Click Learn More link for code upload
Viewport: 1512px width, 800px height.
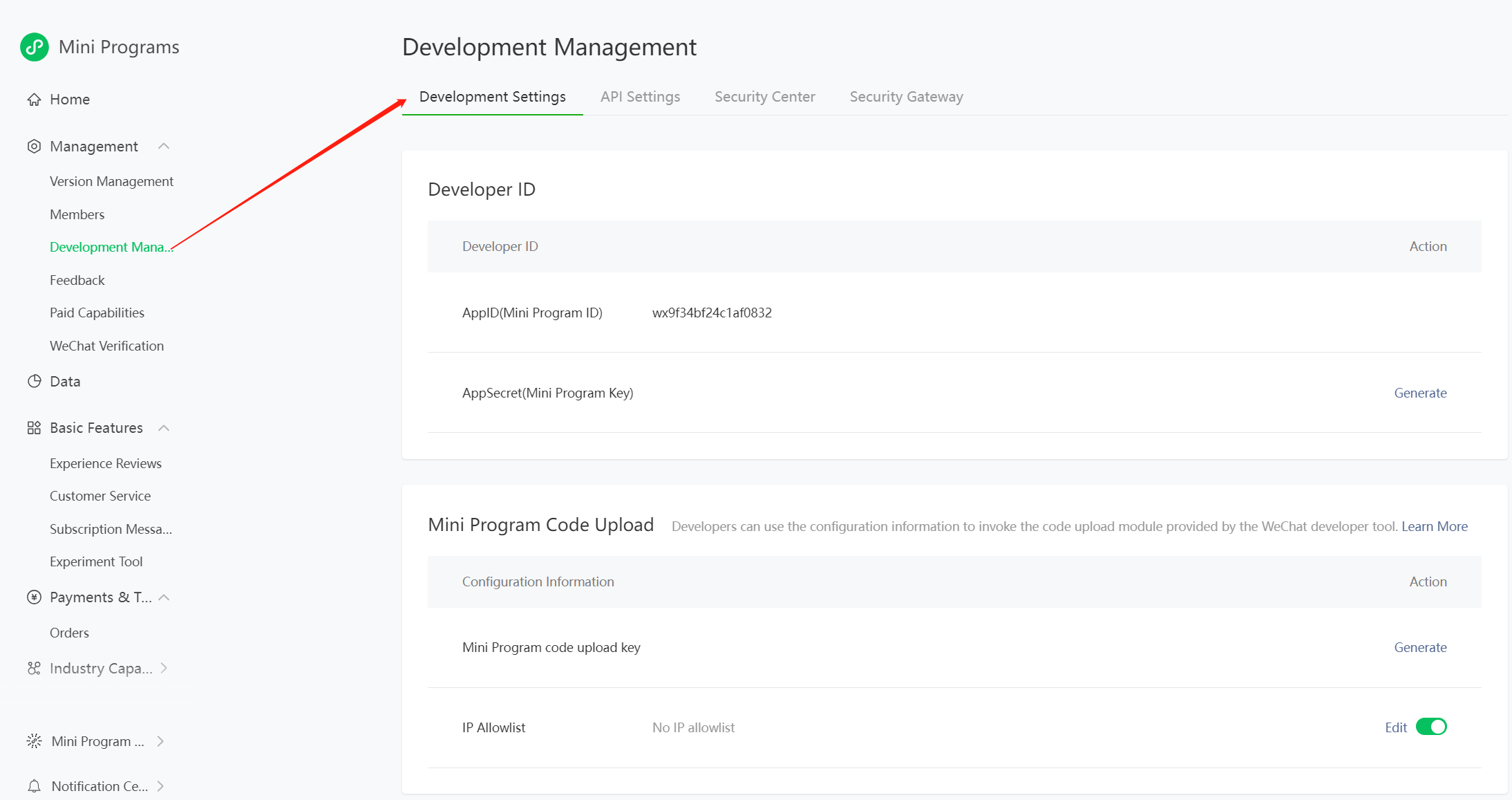tap(1434, 526)
